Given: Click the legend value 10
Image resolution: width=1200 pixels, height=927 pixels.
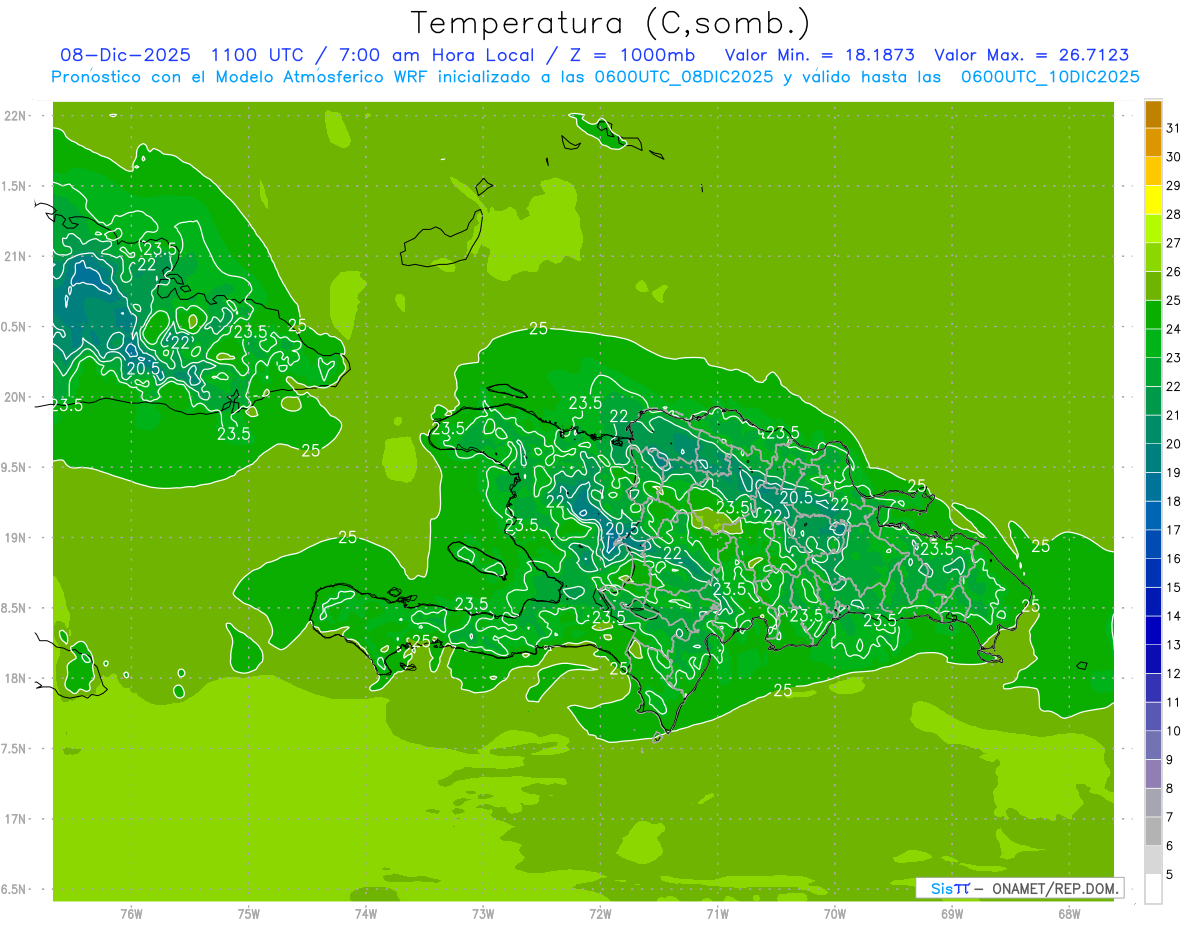Looking at the screenshot, I should [x=1174, y=731].
